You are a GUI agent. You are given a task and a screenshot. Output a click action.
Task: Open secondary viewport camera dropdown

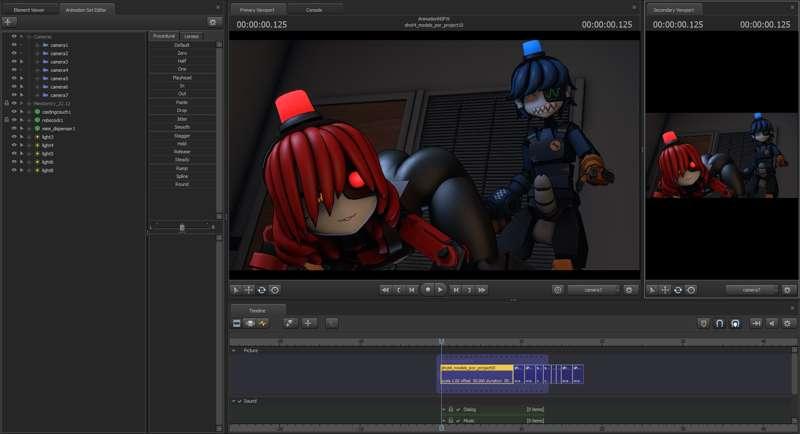[x=752, y=290]
